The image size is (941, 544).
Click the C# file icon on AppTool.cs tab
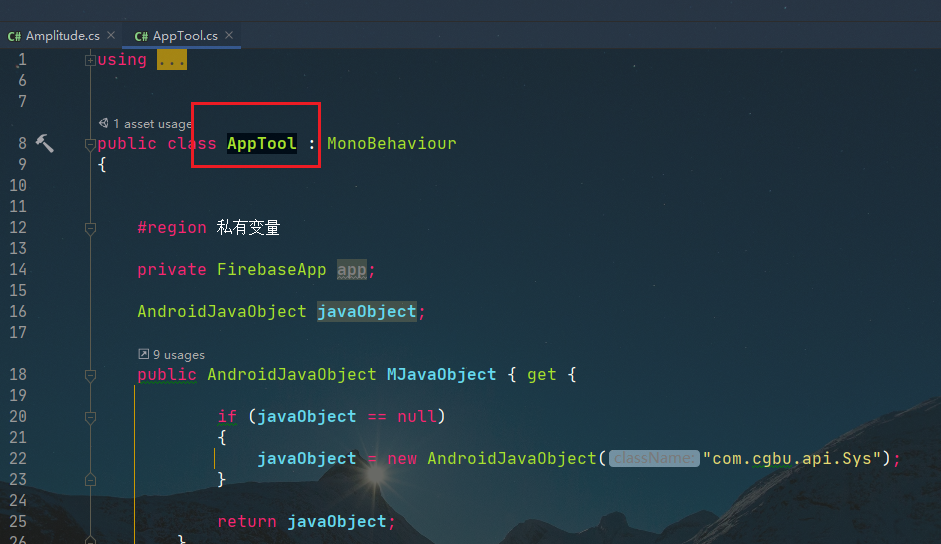tap(141, 37)
